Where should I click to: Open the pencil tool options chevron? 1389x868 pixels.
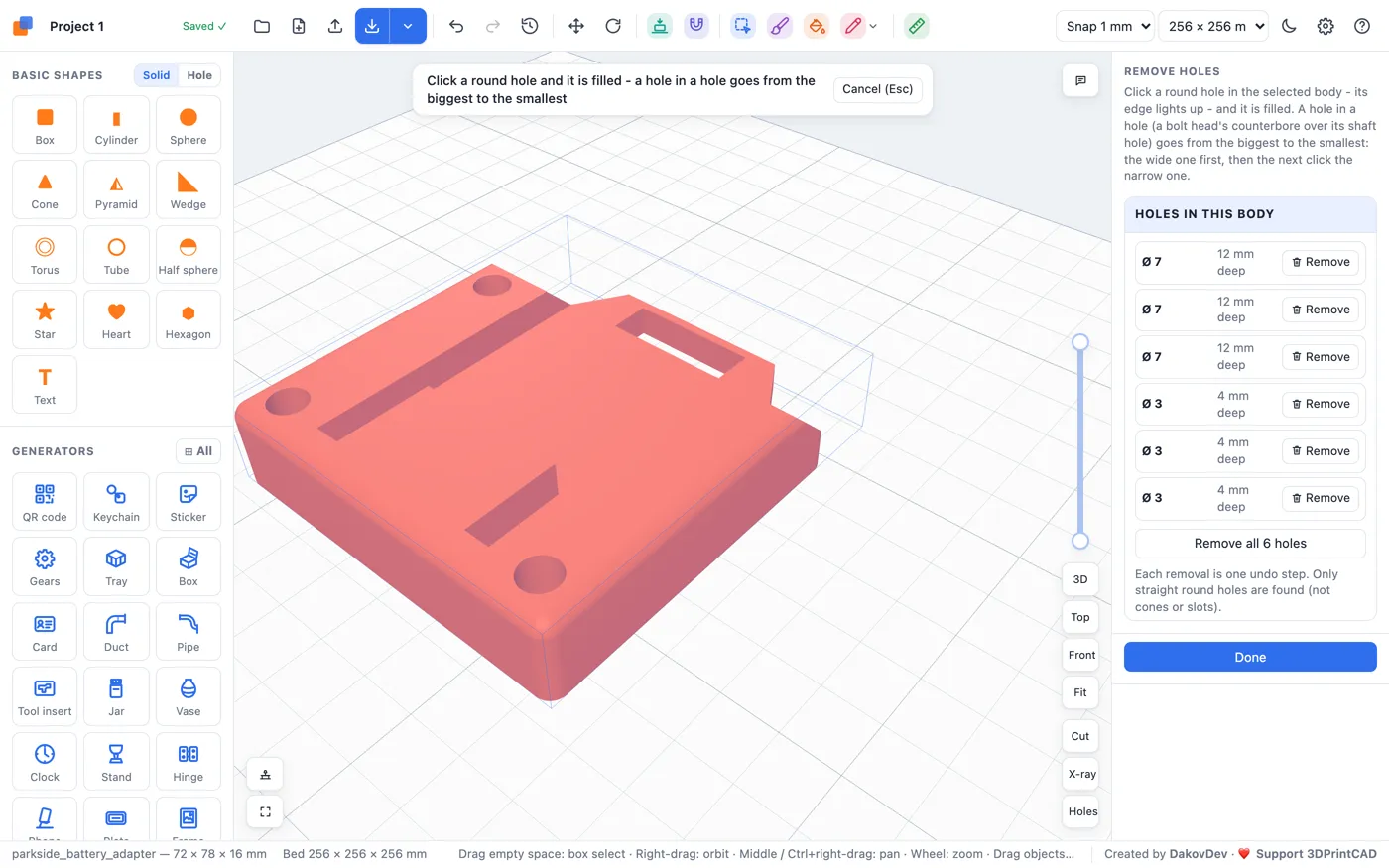pyautogui.click(x=873, y=26)
